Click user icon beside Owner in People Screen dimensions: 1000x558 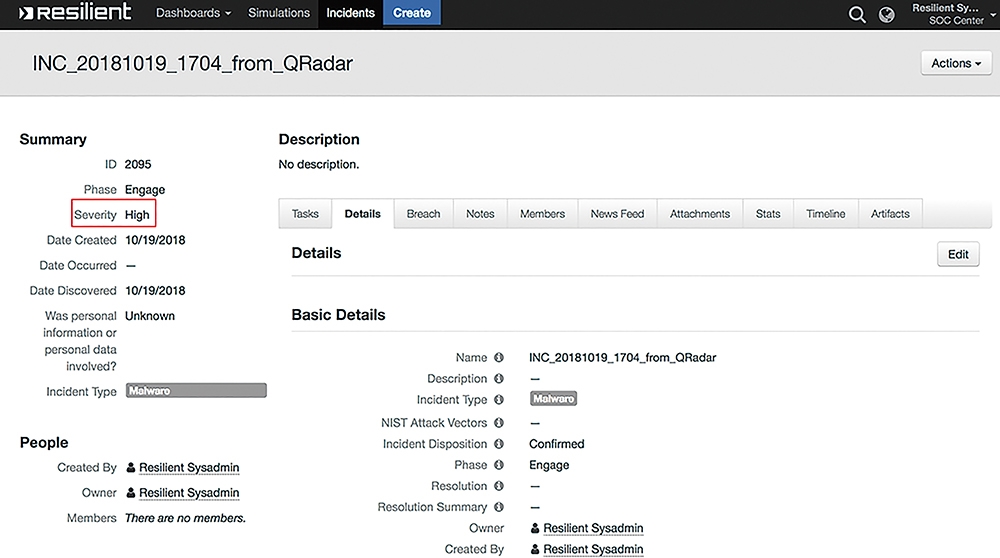click(x=131, y=492)
